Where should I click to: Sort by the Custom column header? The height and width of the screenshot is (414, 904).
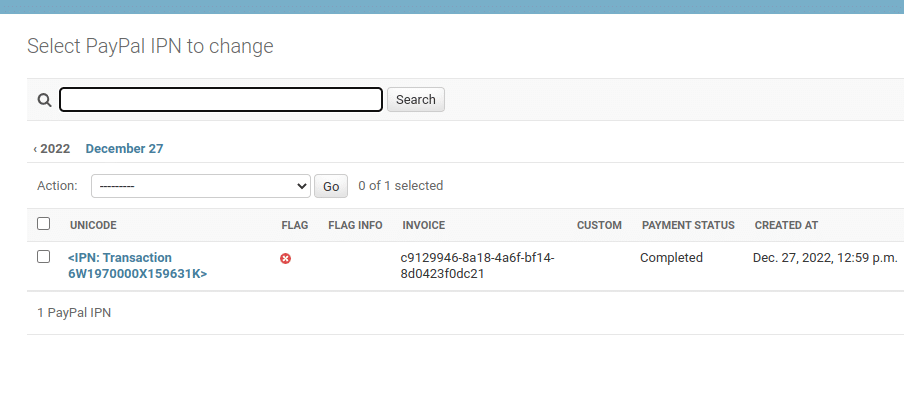coord(599,225)
